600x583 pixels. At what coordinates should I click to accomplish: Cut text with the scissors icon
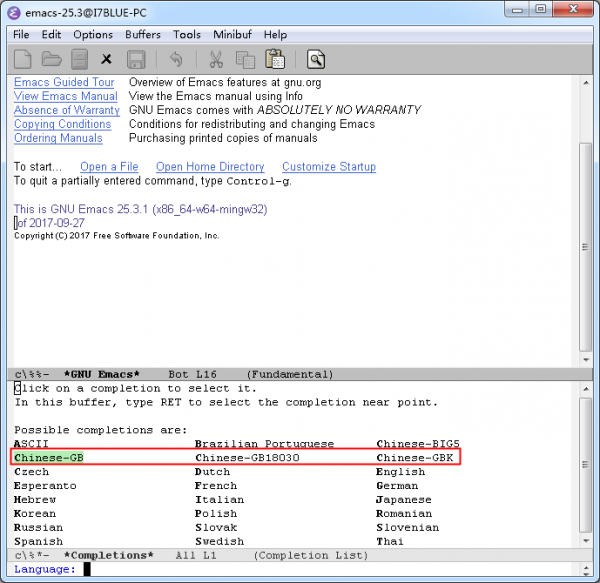pos(216,59)
